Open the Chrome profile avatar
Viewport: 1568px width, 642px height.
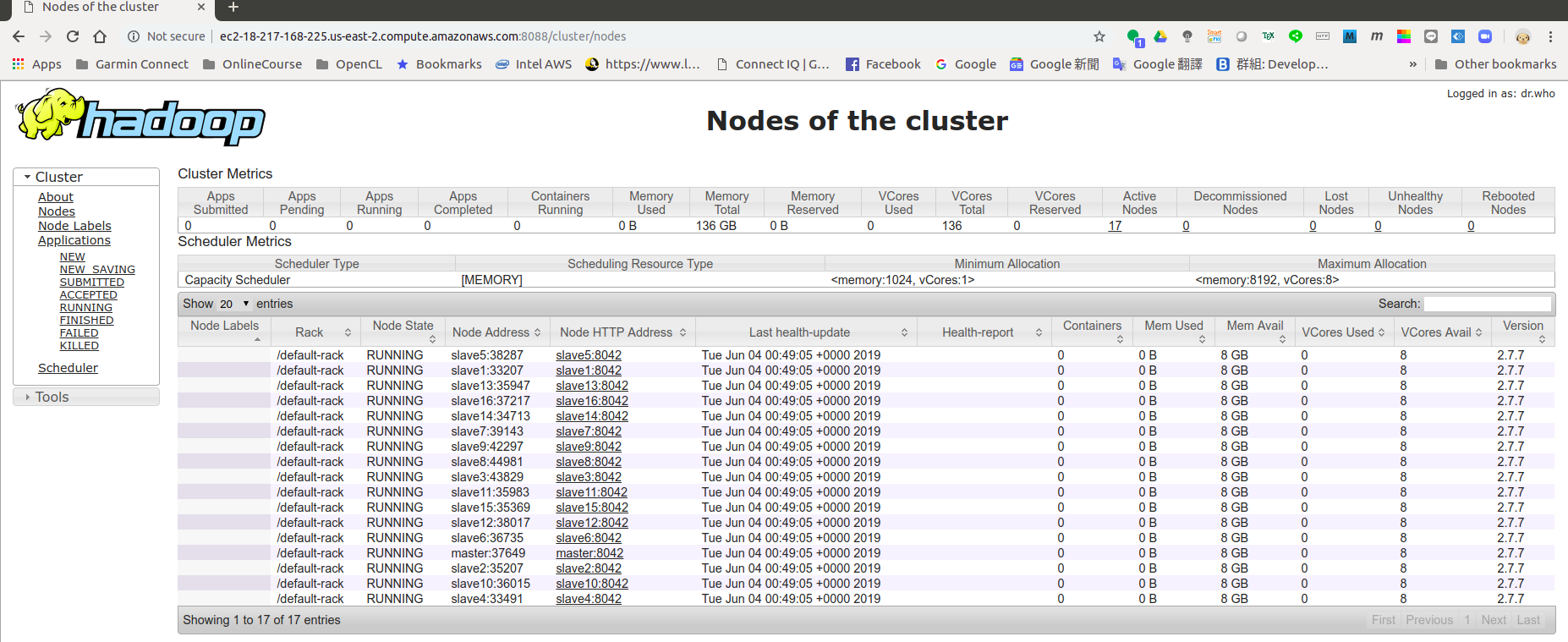click(1523, 36)
